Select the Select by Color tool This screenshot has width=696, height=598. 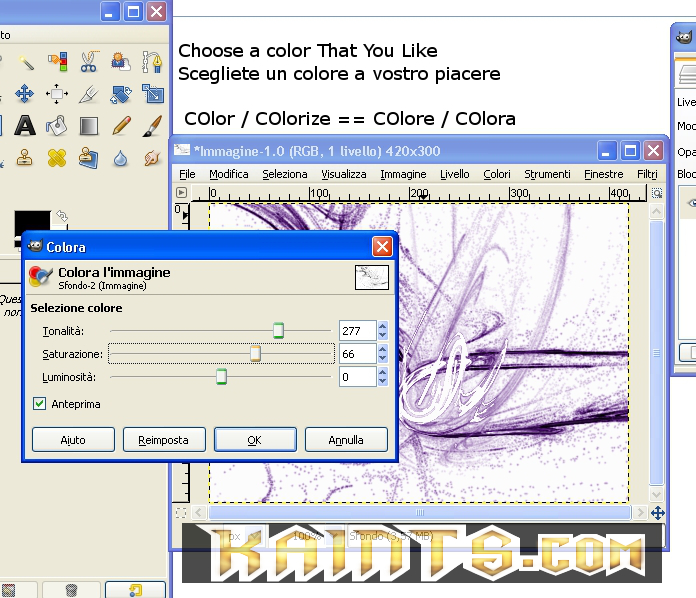coord(57,62)
